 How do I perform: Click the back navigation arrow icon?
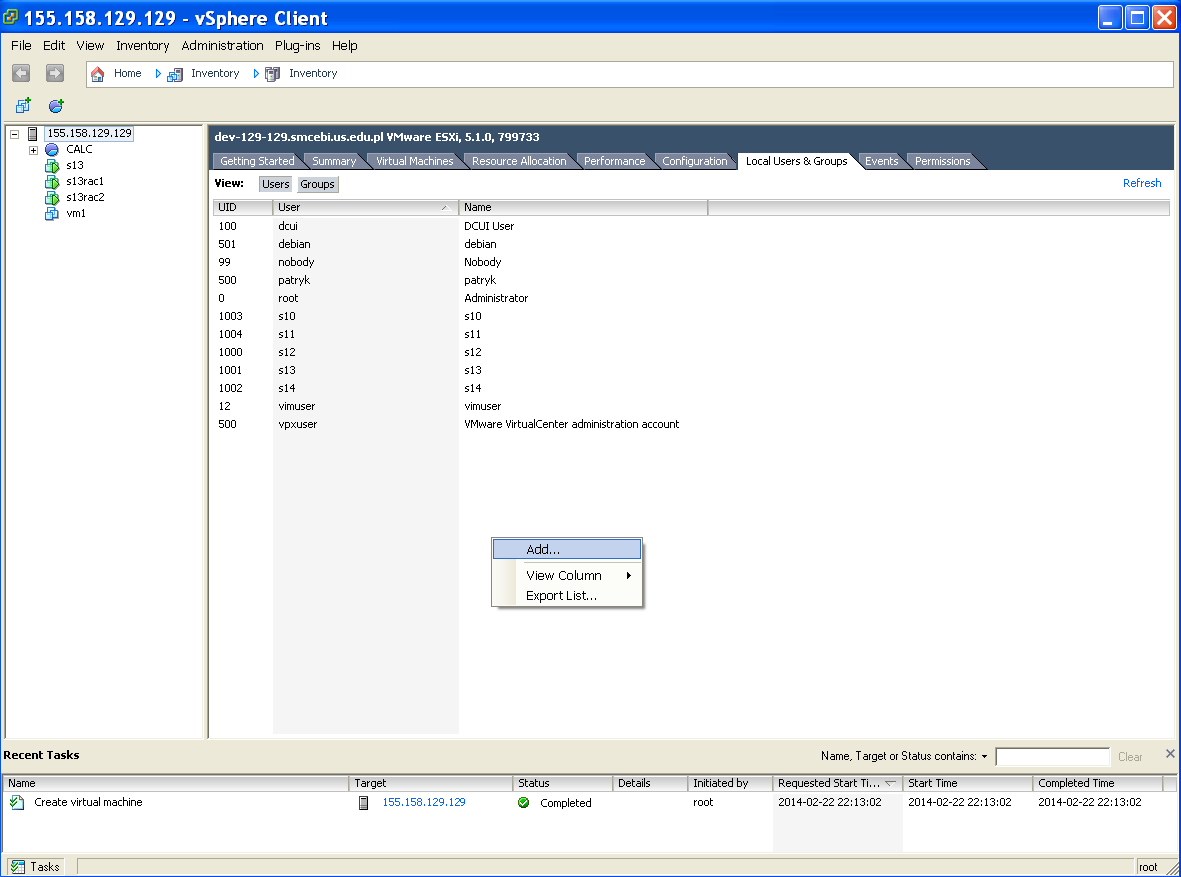pos(21,73)
